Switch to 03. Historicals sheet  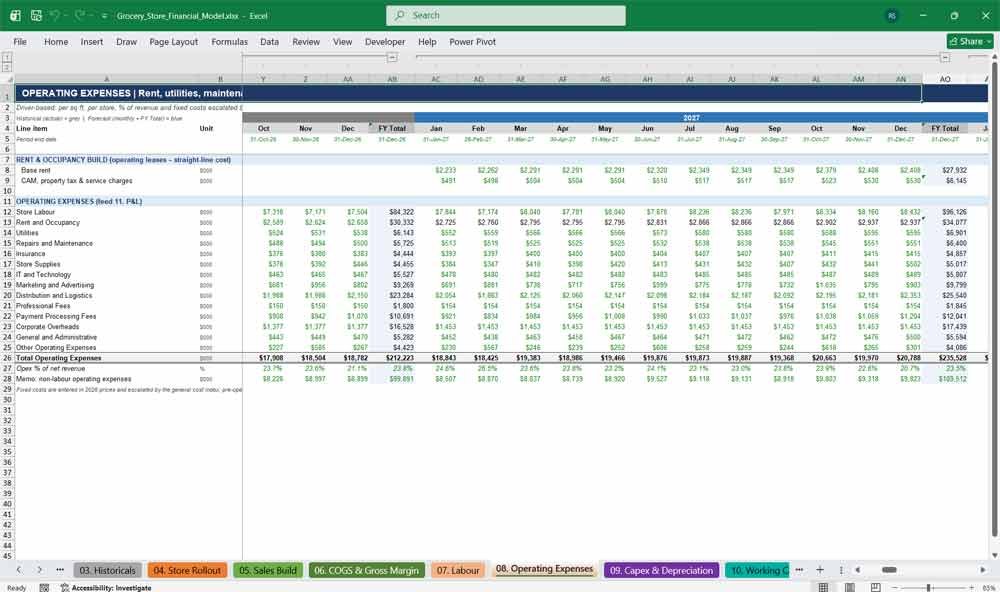(107, 570)
